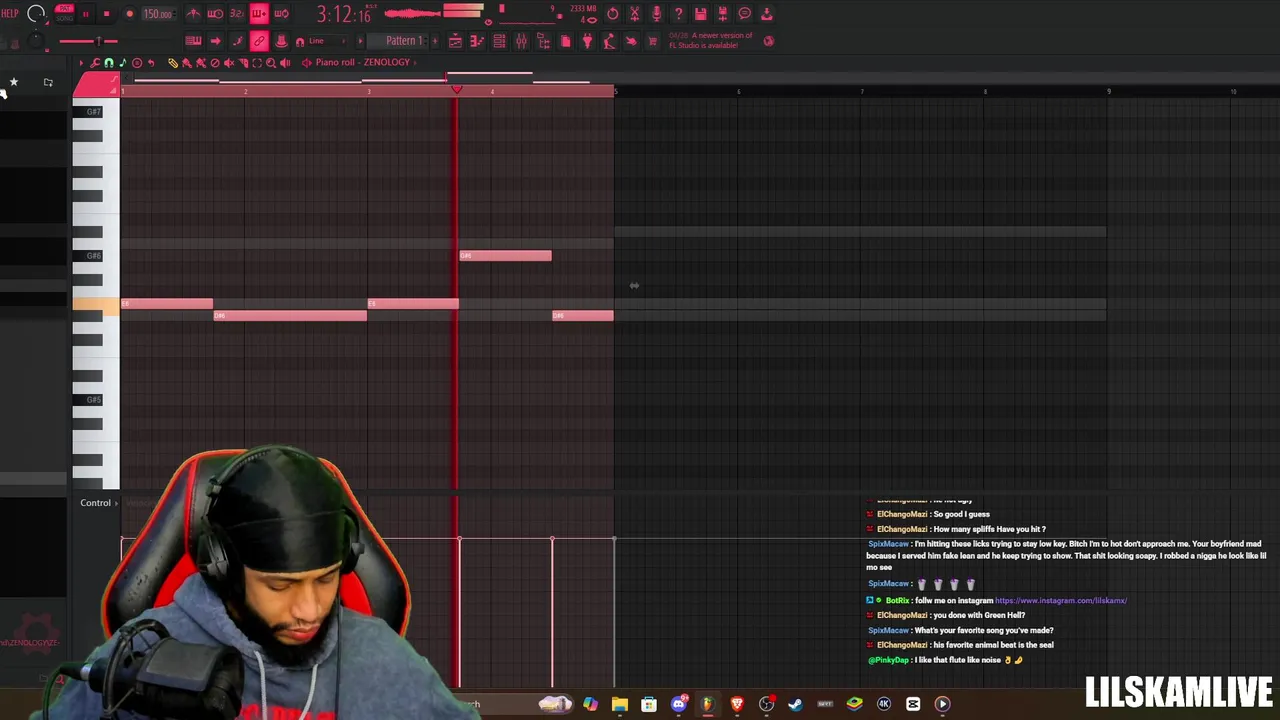
Task: Open the Instagram link in chat overlay
Action: click(x=1061, y=601)
